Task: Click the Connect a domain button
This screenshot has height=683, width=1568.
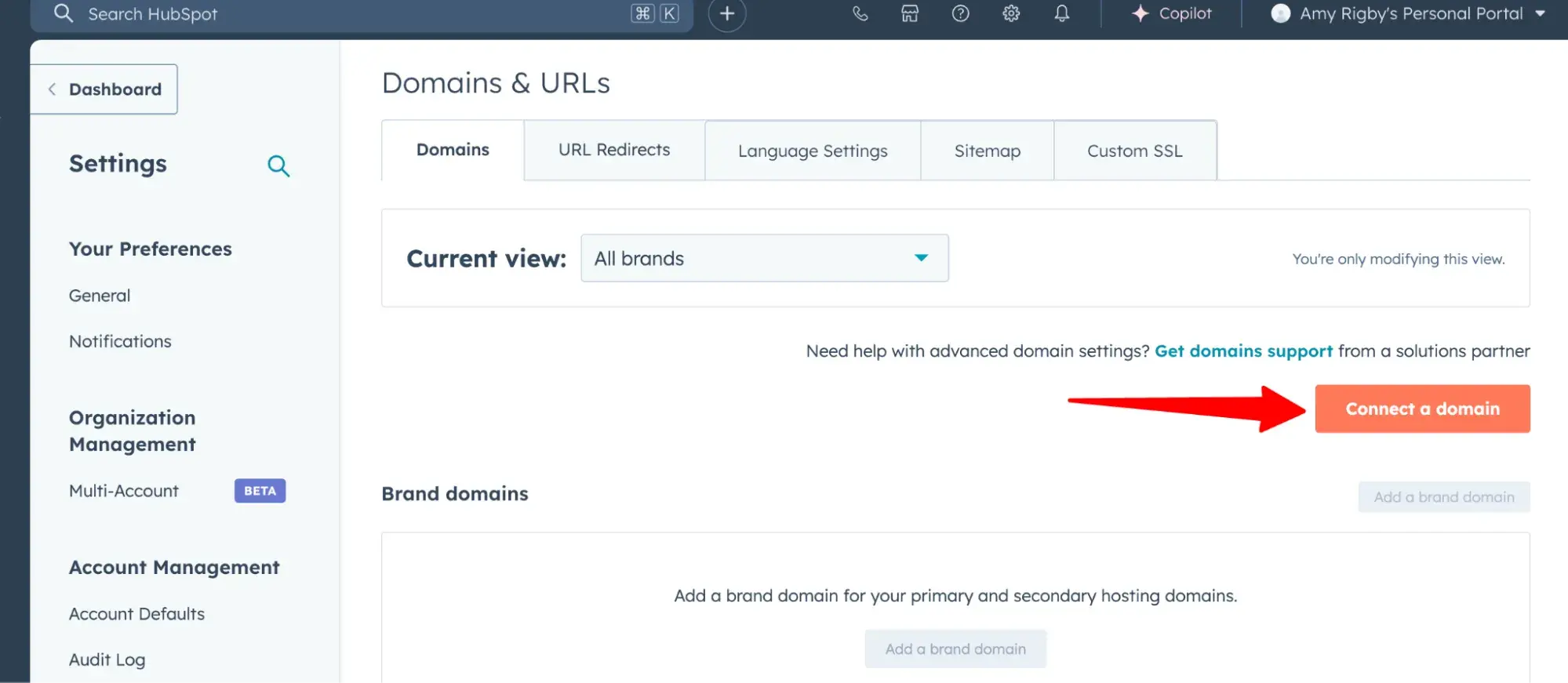Action: [x=1422, y=409]
